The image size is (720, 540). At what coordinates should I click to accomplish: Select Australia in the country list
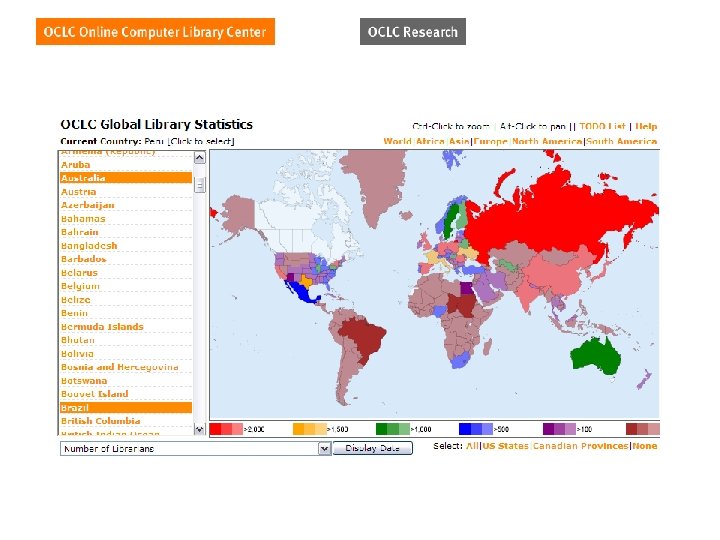click(126, 178)
